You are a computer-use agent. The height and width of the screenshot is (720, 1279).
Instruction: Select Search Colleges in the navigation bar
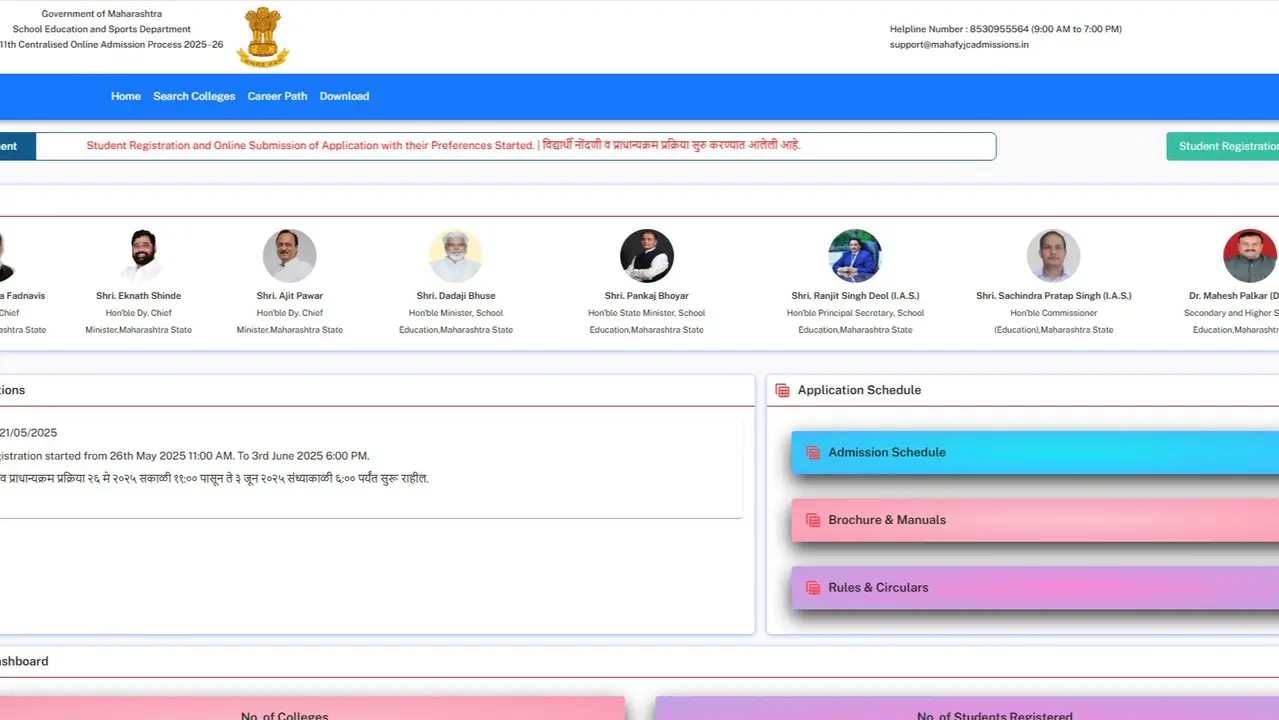(x=193, y=96)
